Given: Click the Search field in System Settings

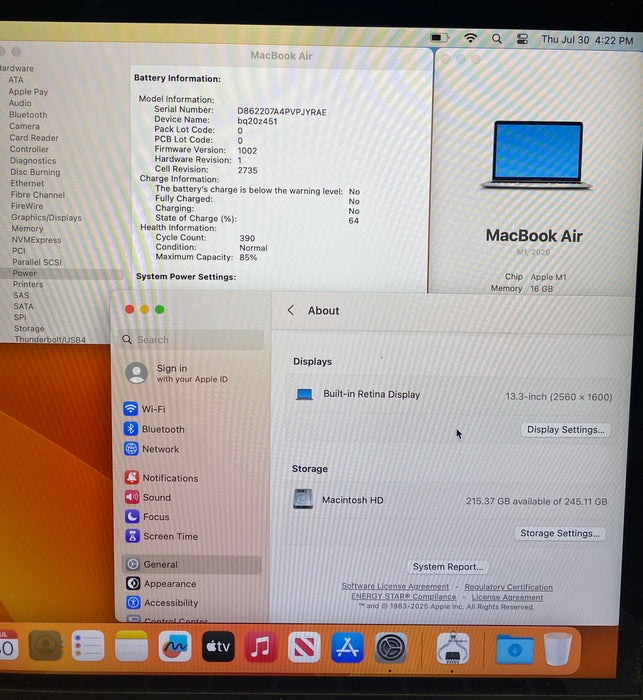Looking at the screenshot, I should [192, 340].
